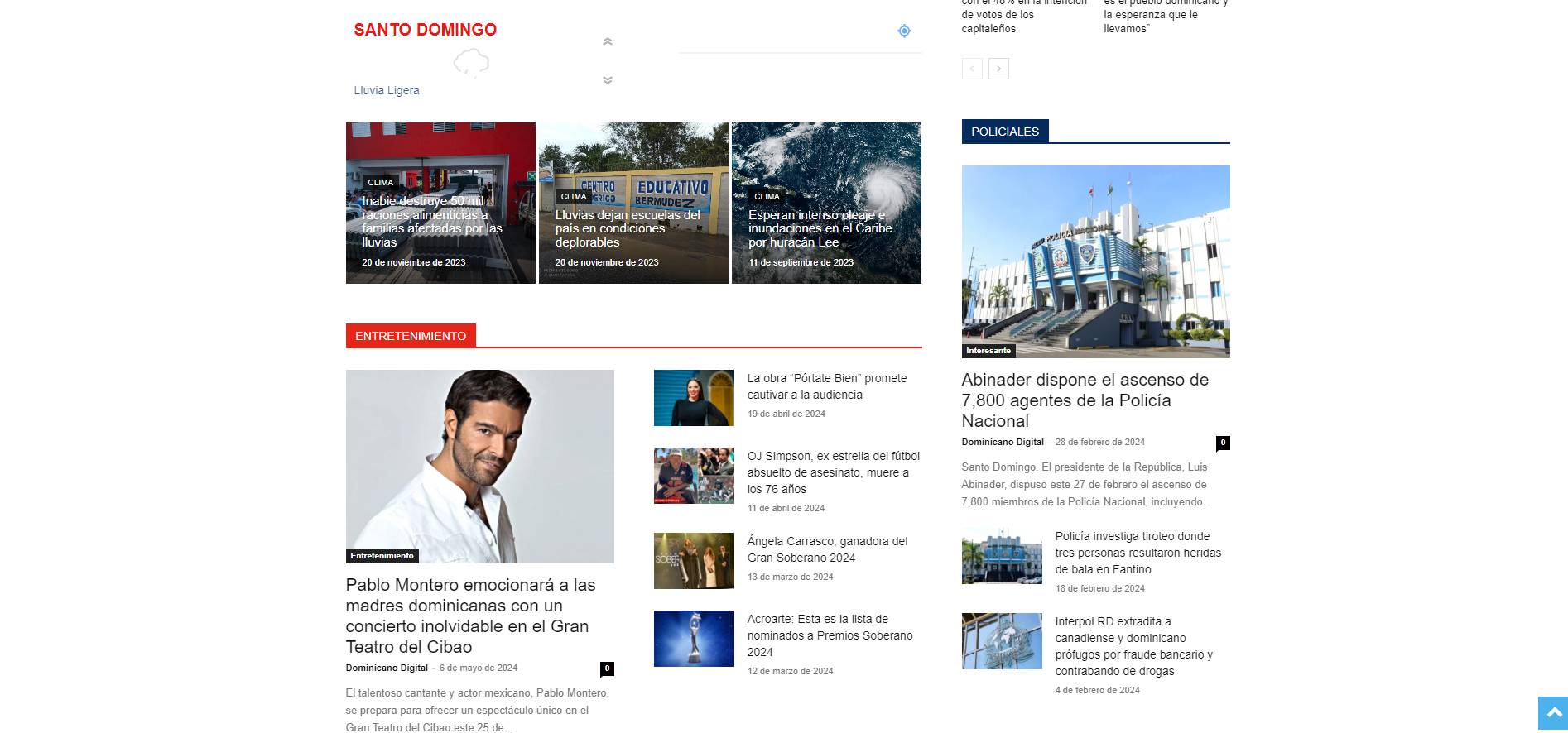Open Lluvias dejan escuelas article
This screenshot has width=1568, height=733.
point(628,228)
